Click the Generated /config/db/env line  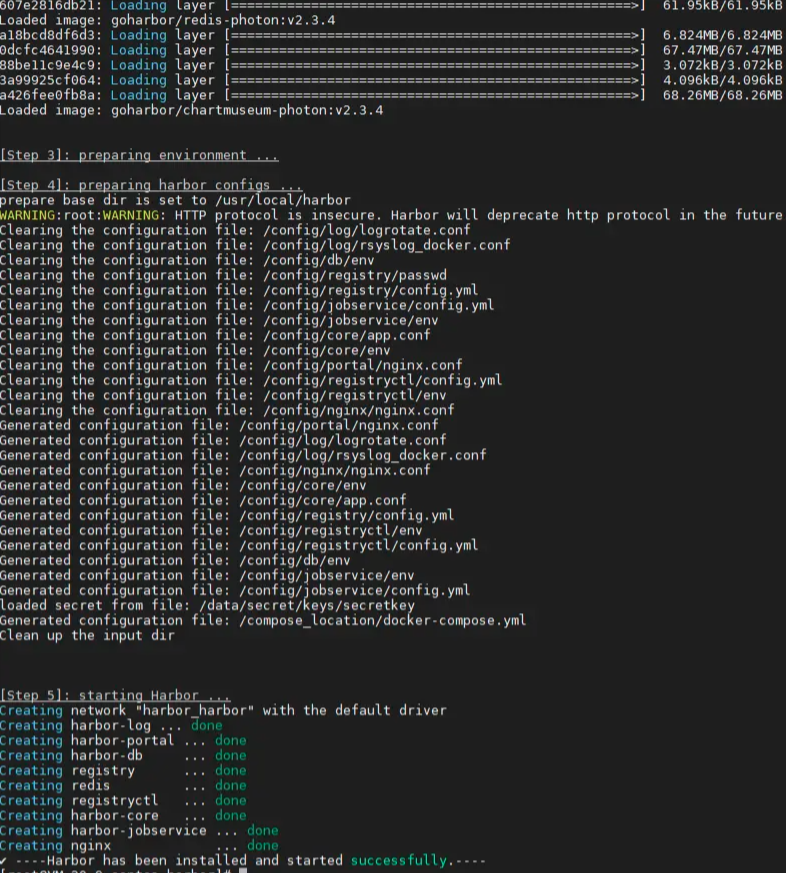coord(175,561)
